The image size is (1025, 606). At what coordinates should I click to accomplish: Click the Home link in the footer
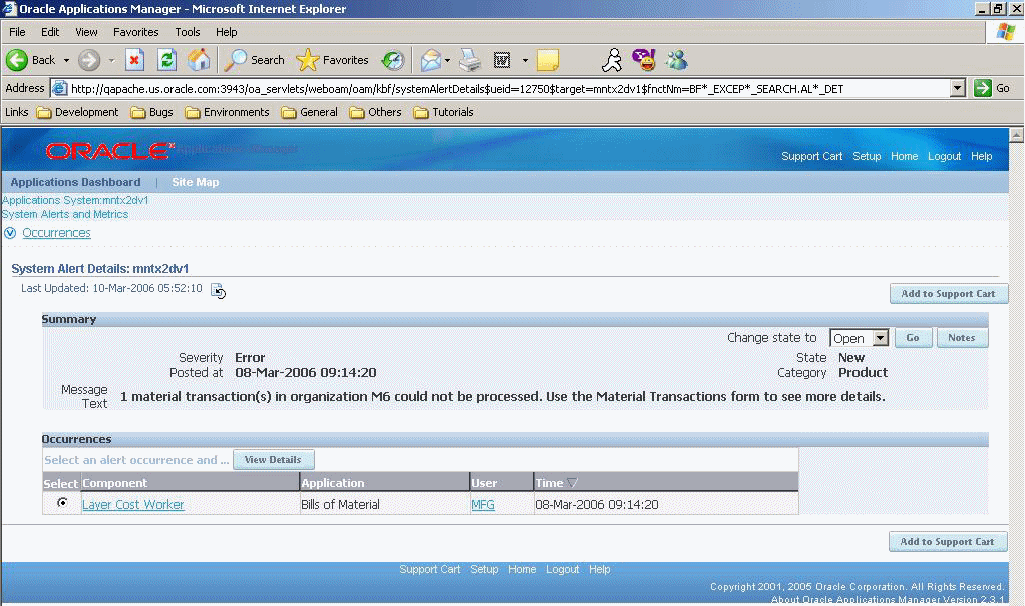pyautogui.click(x=522, y=569)
